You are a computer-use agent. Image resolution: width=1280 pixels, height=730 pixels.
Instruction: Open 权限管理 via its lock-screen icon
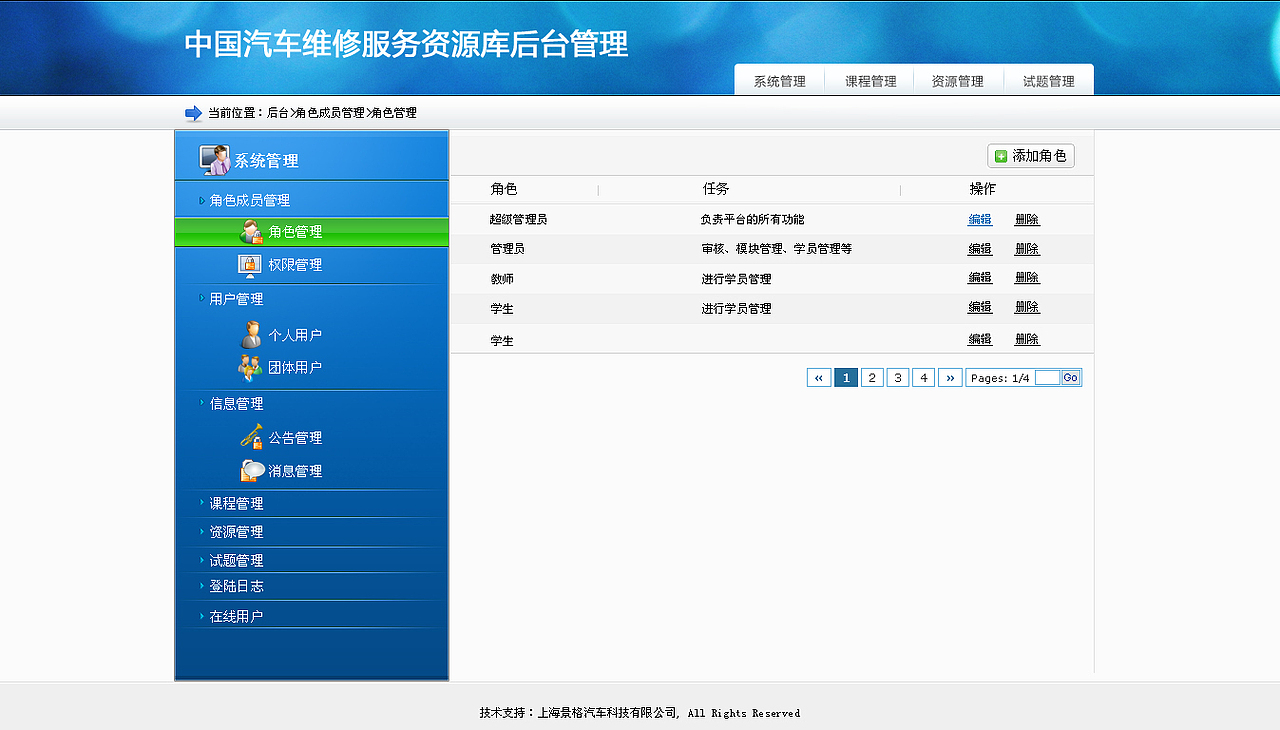point(250,265)
